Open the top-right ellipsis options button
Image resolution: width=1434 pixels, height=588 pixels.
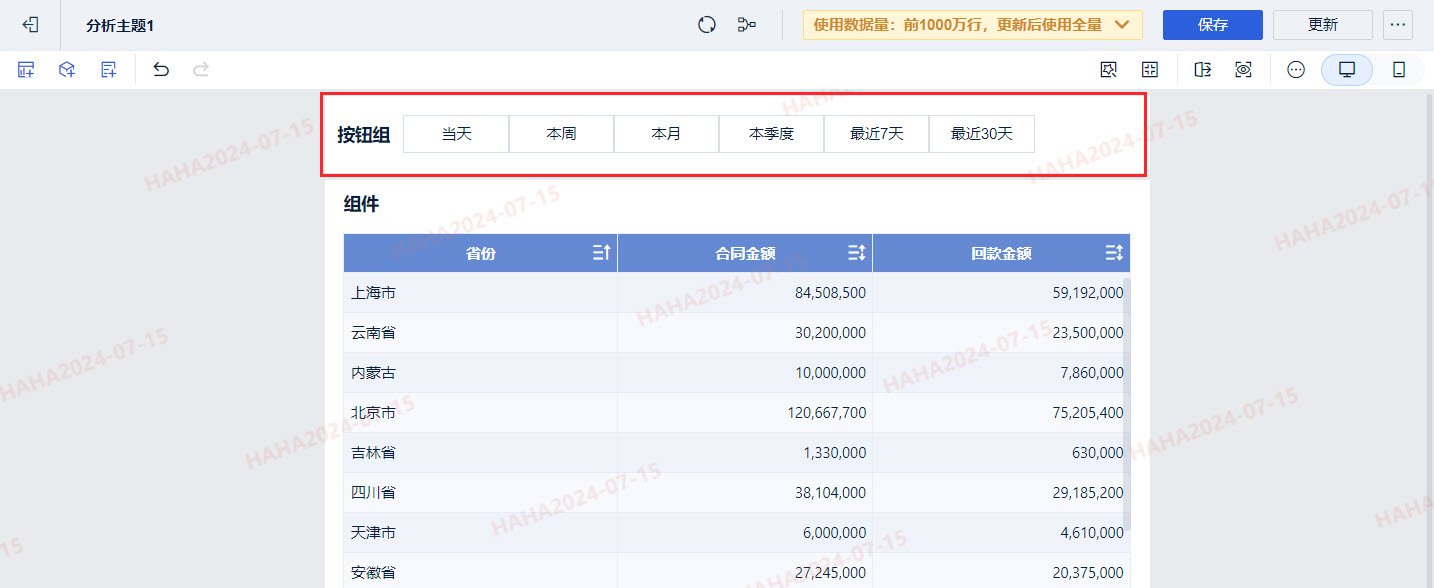click(x=1398, y=25)
